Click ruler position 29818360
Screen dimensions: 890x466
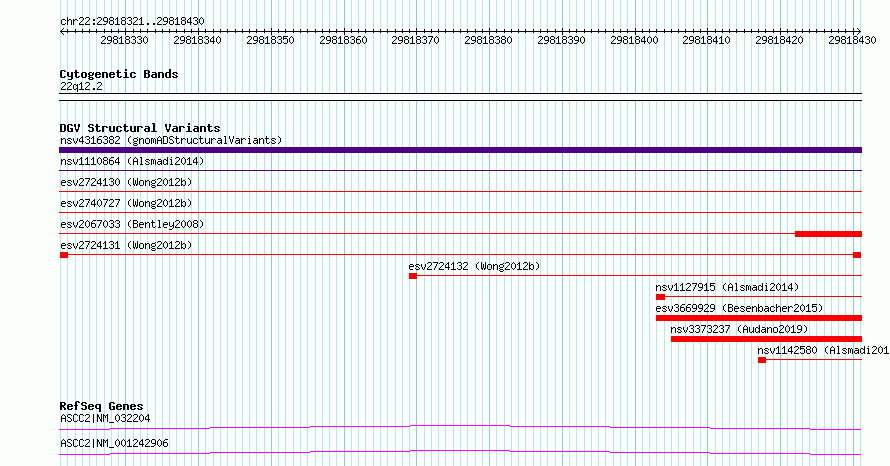tap(343, 40)
